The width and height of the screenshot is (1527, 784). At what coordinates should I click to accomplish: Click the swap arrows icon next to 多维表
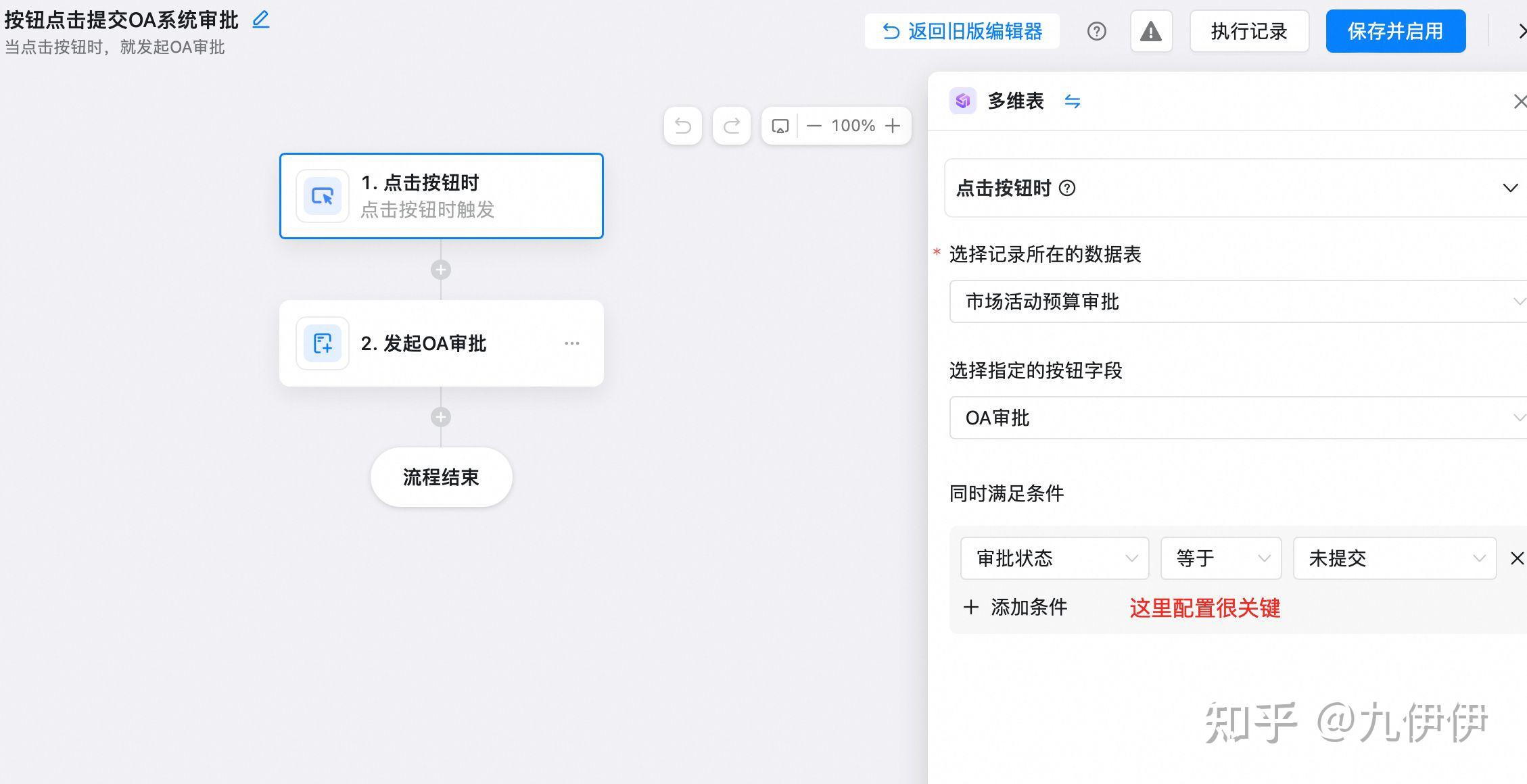pos(1072,101)
